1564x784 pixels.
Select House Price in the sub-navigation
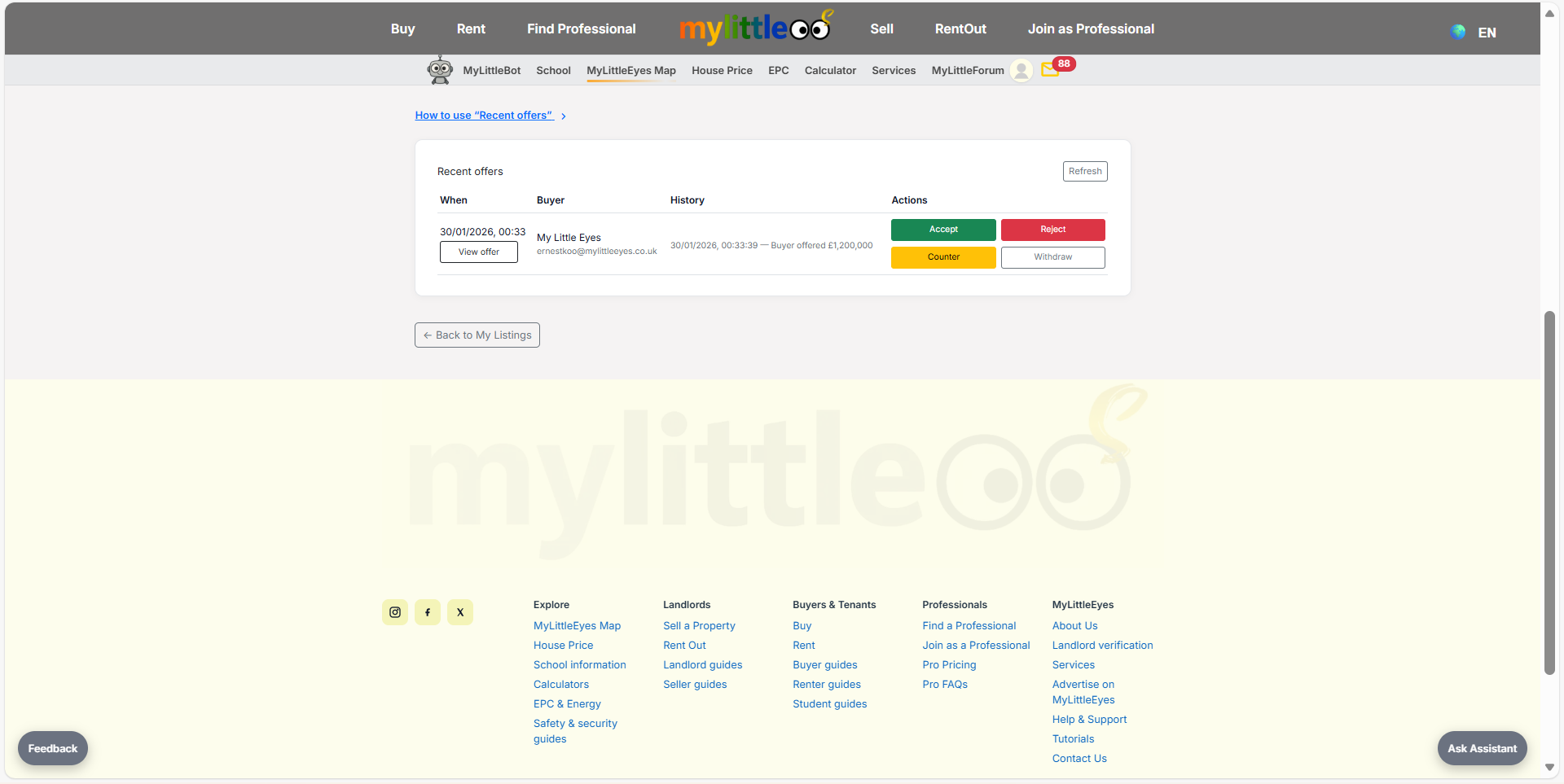click(x=722, y=71)
